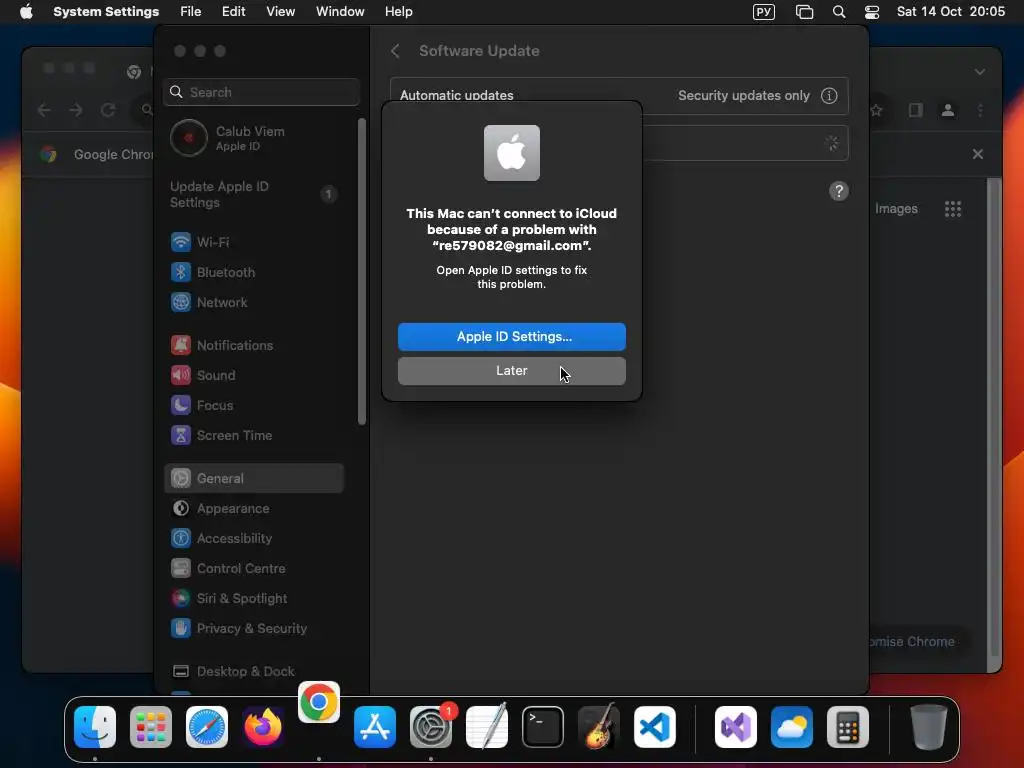Bookmark page star in Chrome window
Viewport: 1024px width, 768px height.
point(876,110)
